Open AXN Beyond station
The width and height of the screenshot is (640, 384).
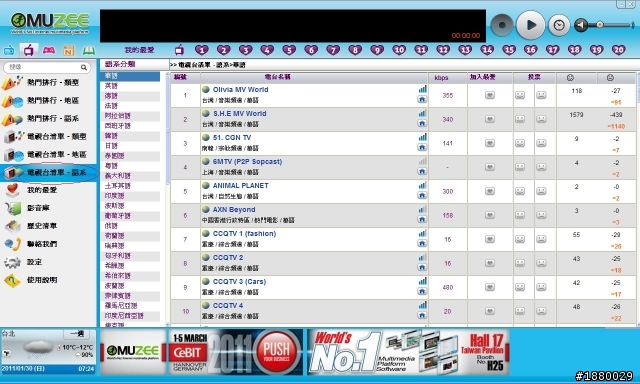point(234,210)
